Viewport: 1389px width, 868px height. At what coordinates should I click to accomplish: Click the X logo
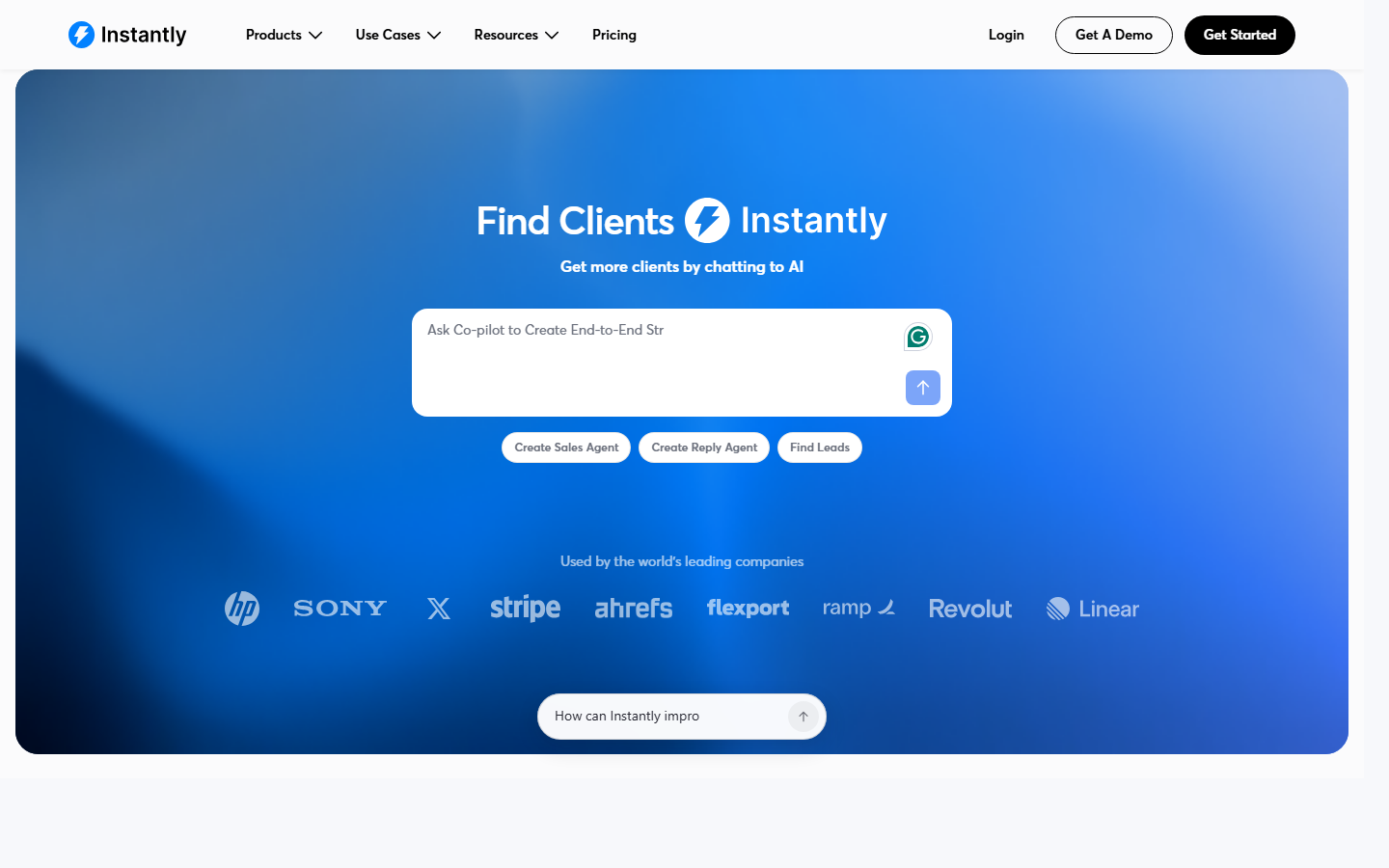click(x=439, y=609)
